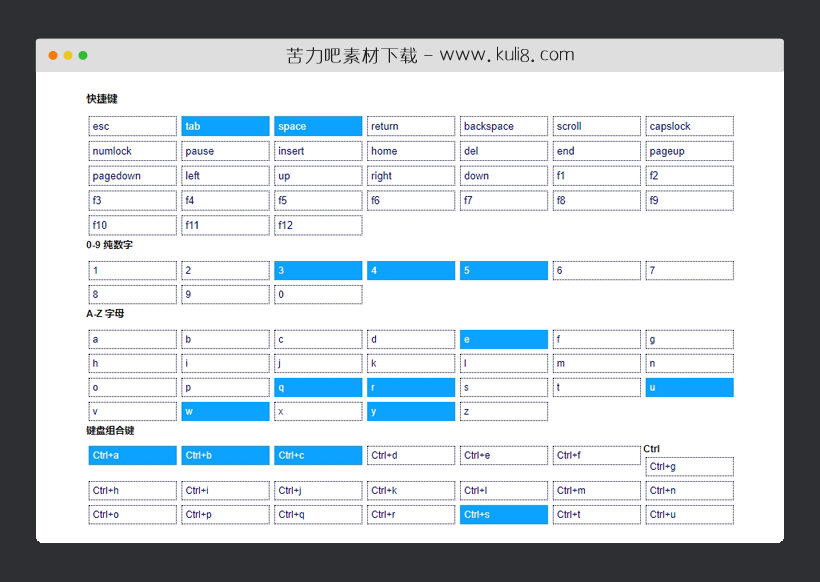Click the "esc" key box
The image size is (820, 582).
point(132,126)
